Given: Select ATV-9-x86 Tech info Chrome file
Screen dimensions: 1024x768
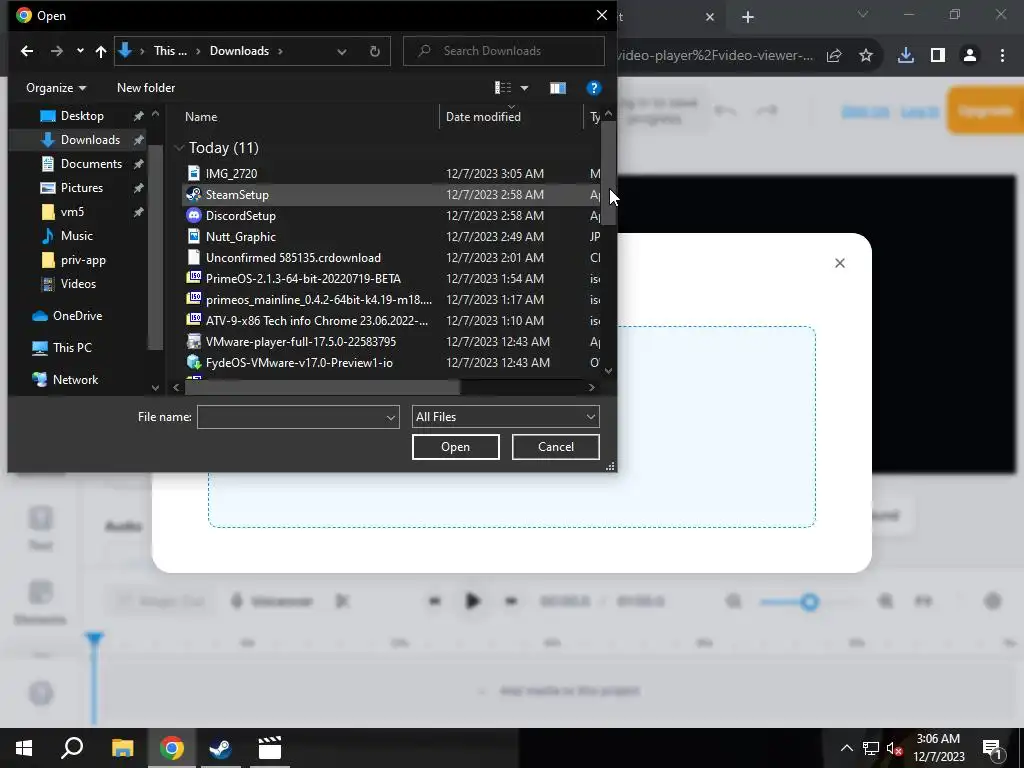Looking at the screenshot, I should 317,321.
